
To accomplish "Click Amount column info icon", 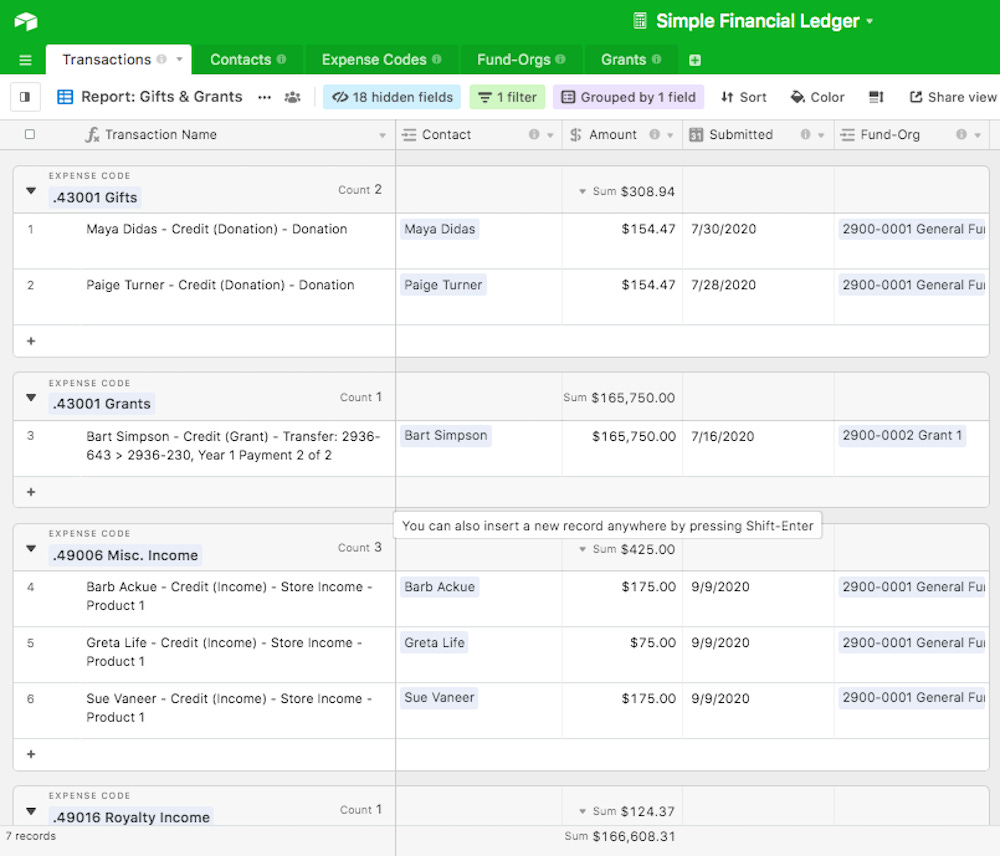I will [x=654, y=135].
